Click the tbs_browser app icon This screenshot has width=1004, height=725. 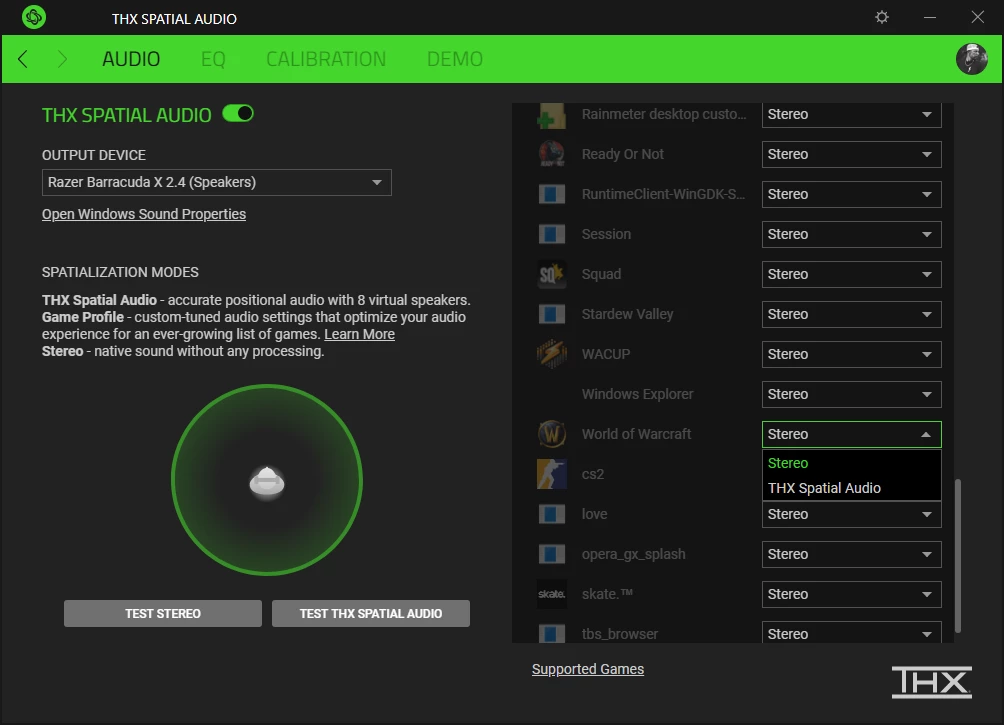pyautogui.click(x=551, y=634)
